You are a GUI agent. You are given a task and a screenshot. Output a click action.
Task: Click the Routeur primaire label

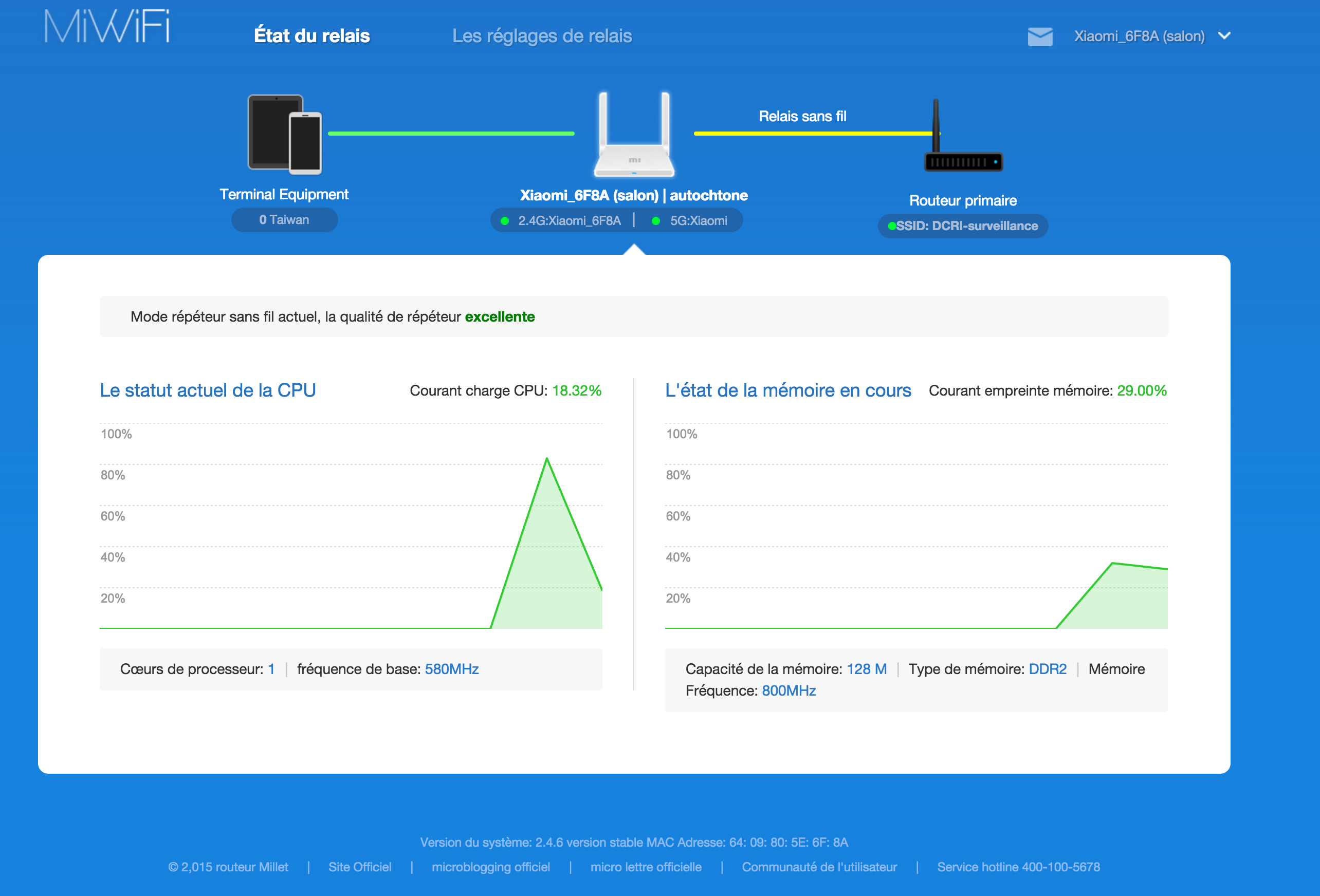[963, 200]
